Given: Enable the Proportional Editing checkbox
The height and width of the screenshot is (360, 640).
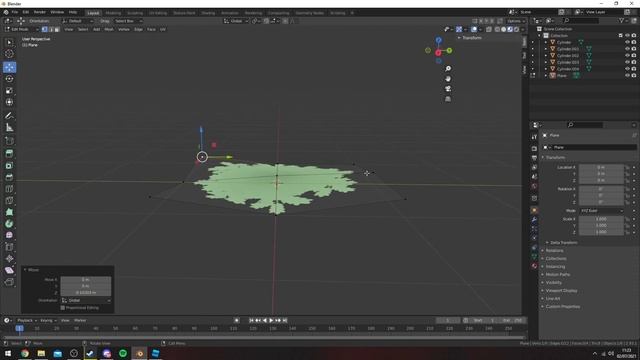Looking at the screenshot, I should pos(63,308).
